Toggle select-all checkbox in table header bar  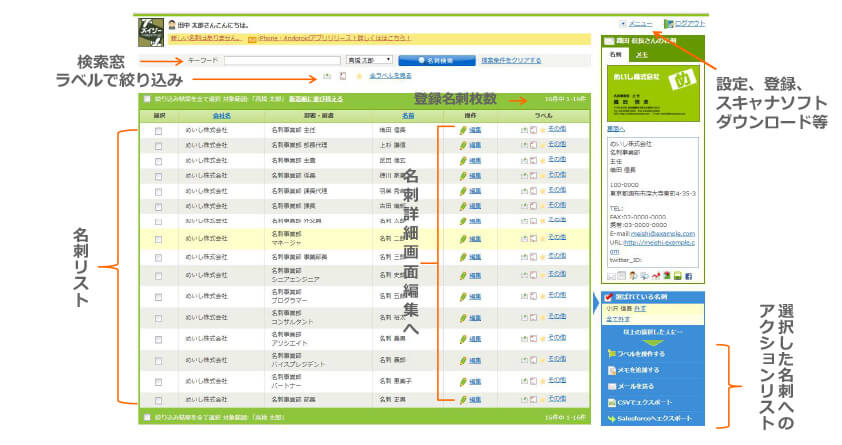coord(147,99)
